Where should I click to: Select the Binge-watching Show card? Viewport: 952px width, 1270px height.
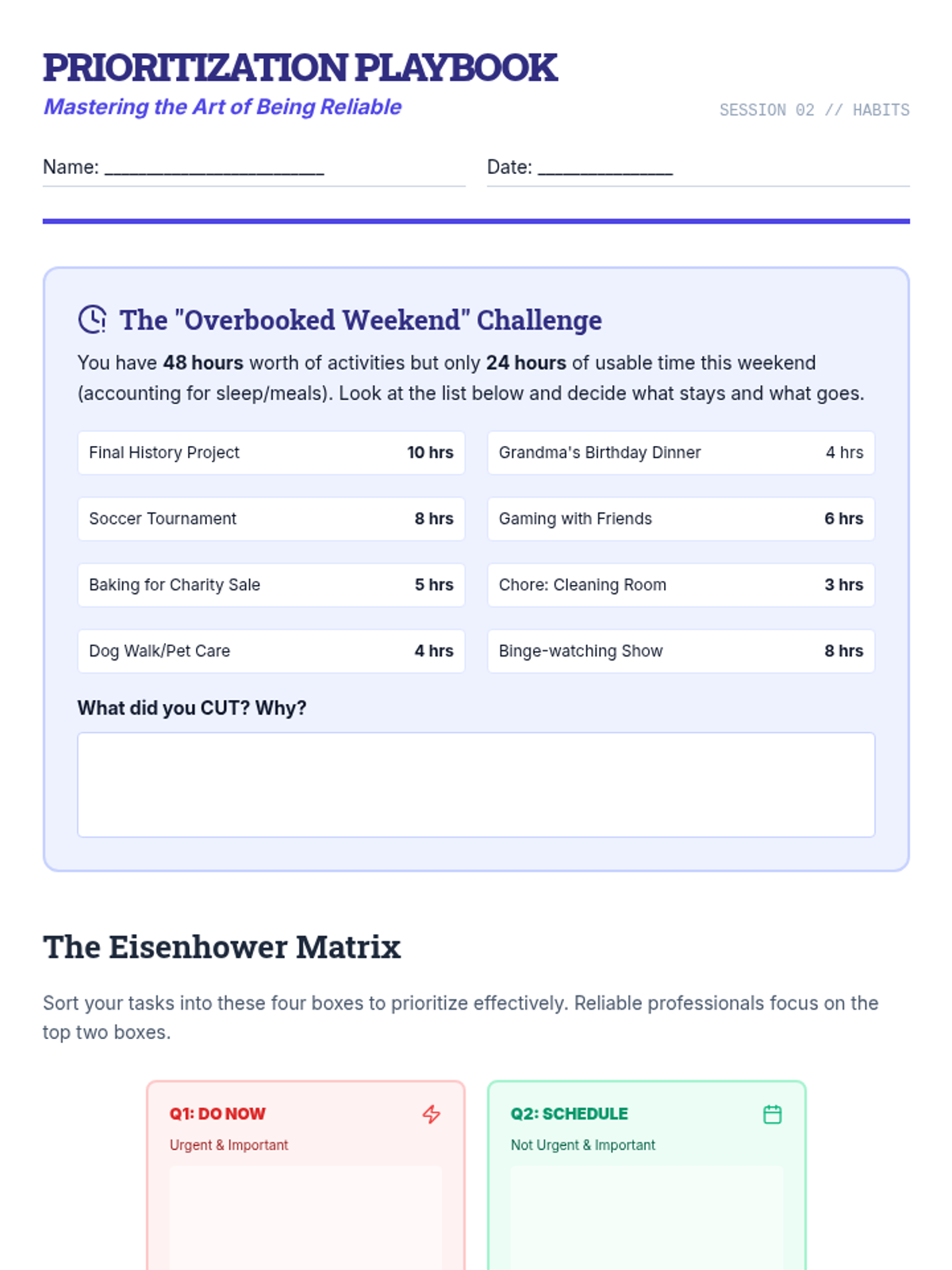[681, 651]
